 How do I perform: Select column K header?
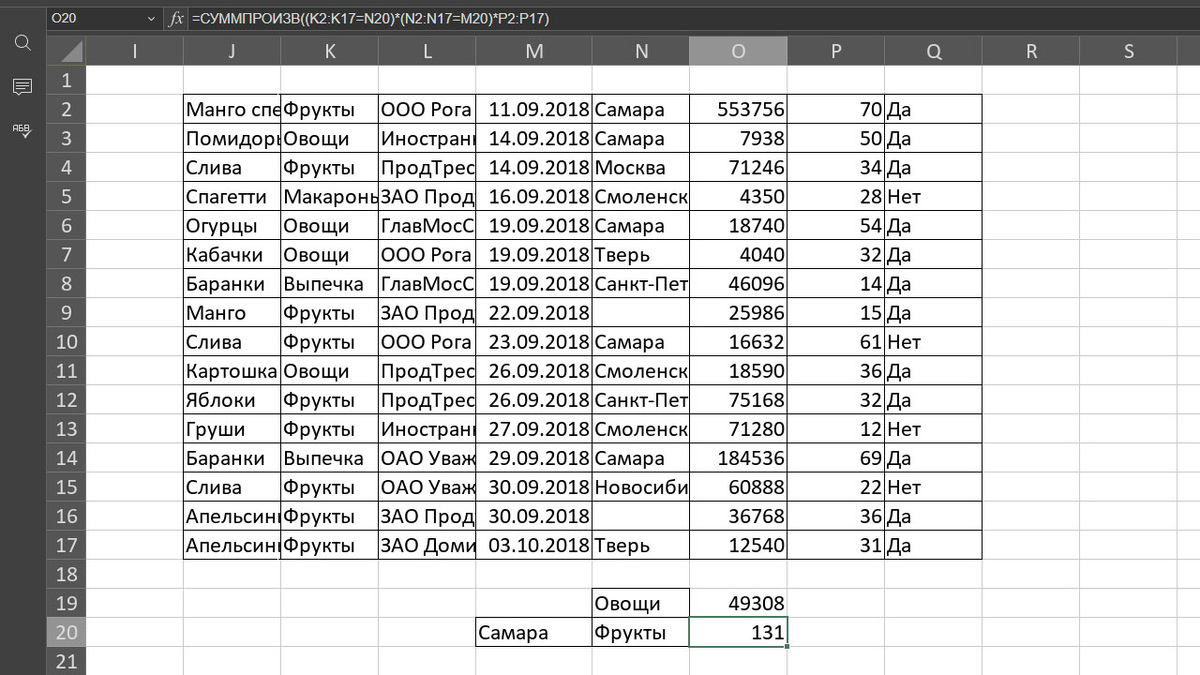click(x=330, y=52)
